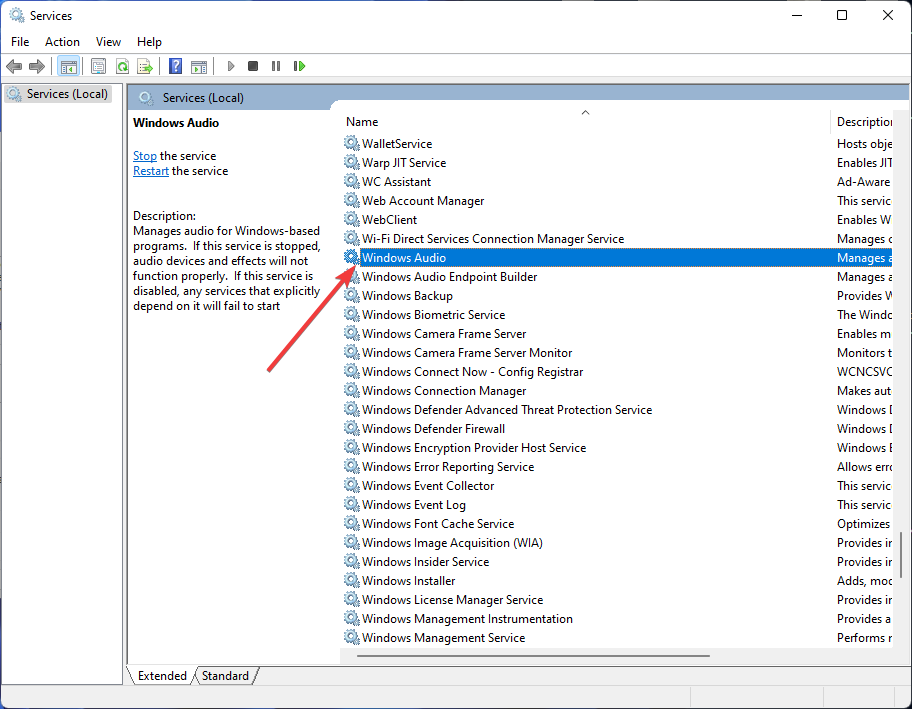This screenshot has width=912, height=709.
Task: Click the Export List toolbar icon
Action: (x=145, y=66)
